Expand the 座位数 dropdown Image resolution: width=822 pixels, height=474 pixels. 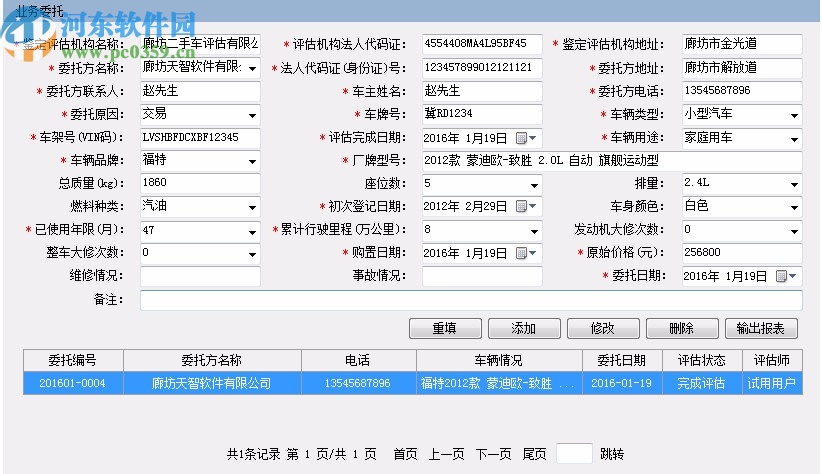(x=534, y=185)
